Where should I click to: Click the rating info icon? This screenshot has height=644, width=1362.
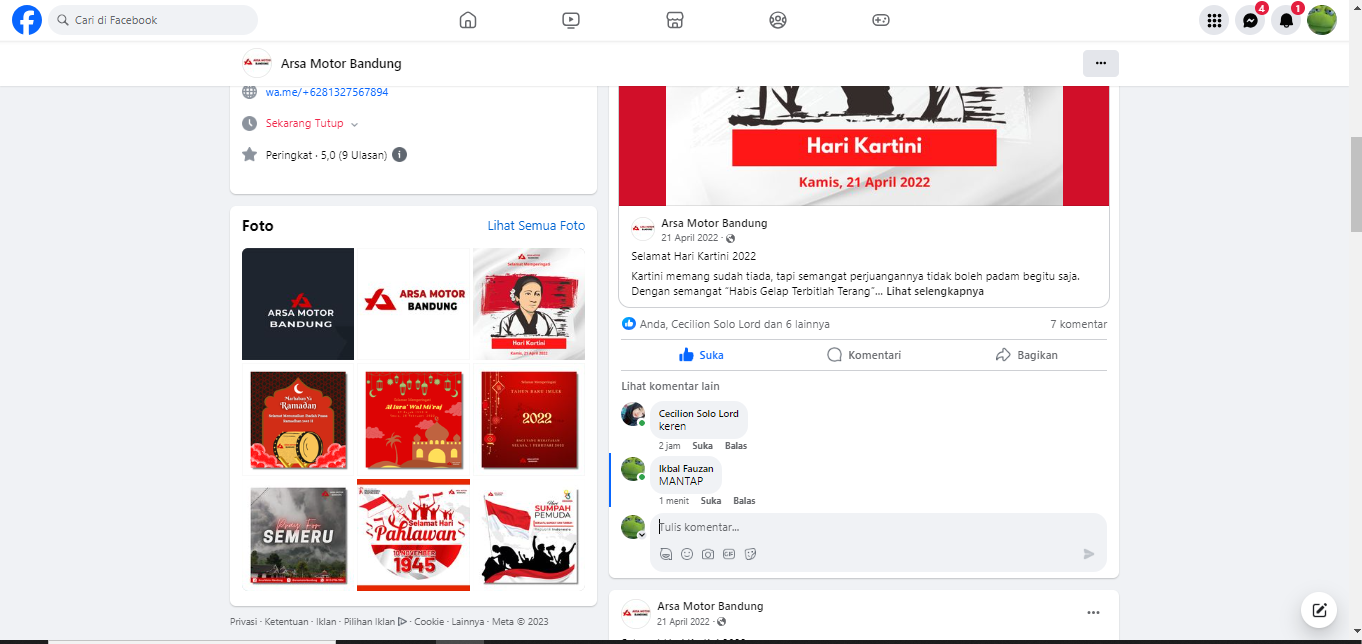(x=399, y=155)
